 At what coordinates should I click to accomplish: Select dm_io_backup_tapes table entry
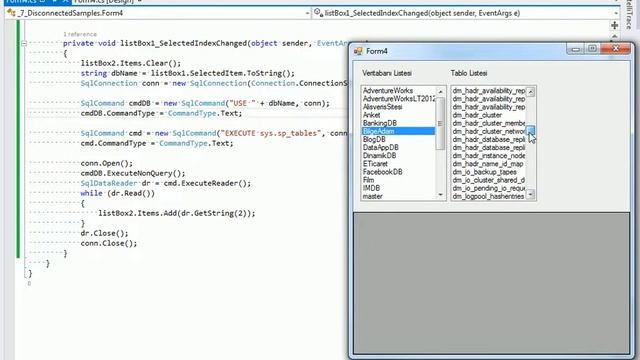click(489, 172)
